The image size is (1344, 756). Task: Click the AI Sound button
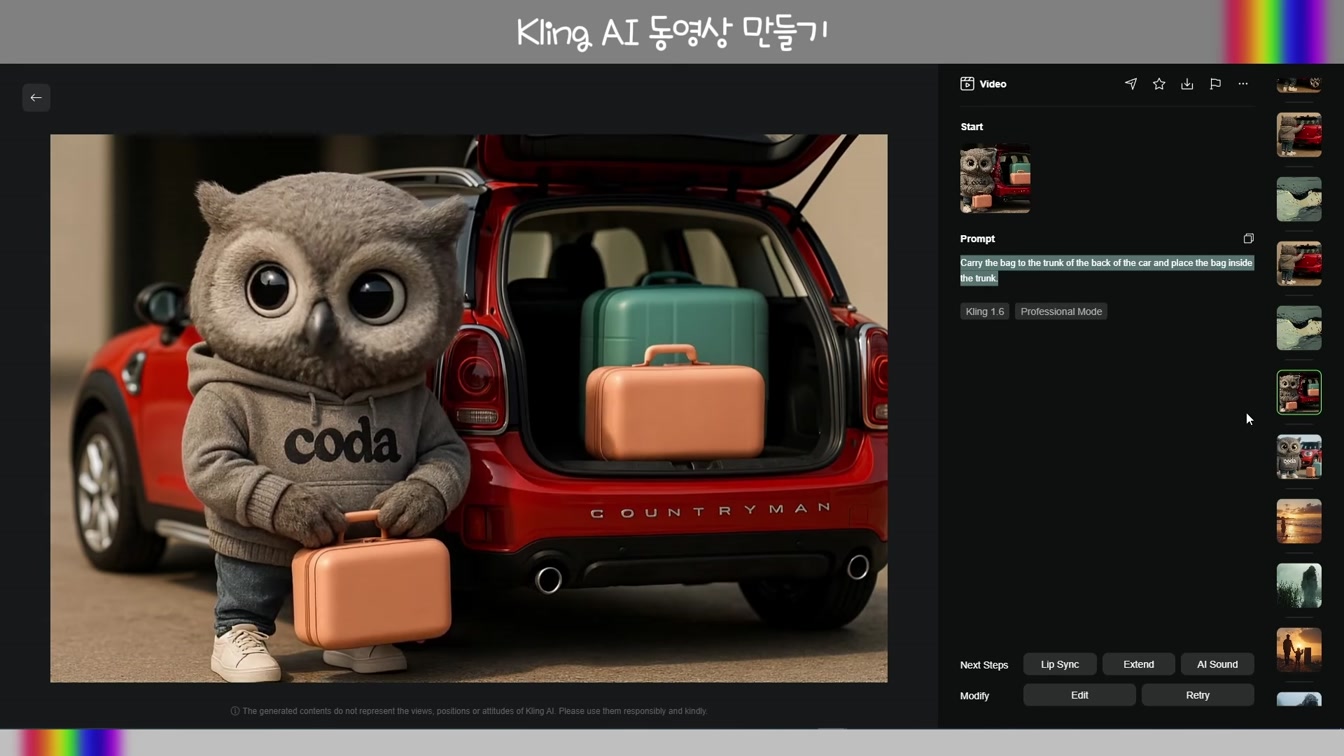tap(1217, 664)
